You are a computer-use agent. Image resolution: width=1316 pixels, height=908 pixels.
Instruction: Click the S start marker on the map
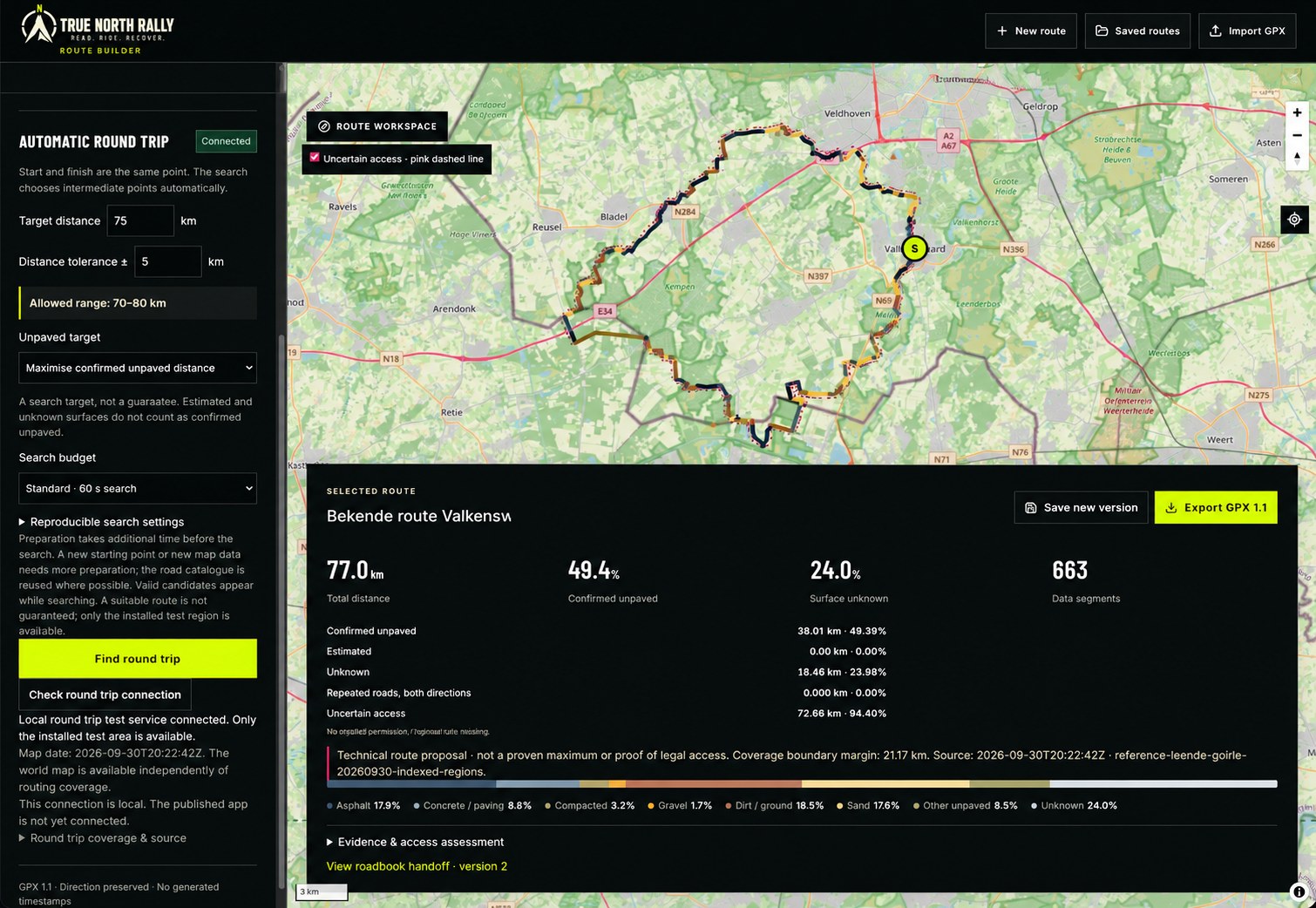coord(914,248)
